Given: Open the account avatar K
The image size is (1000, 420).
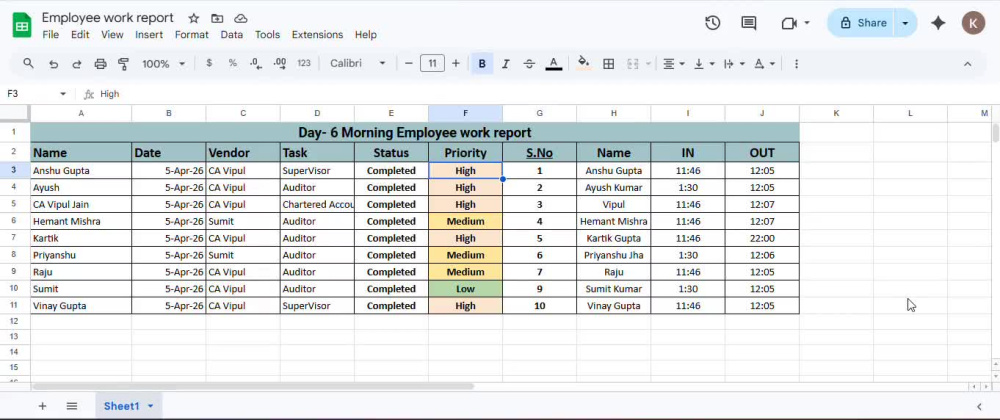Looking at the screenshot, I should tap(973, 23).
